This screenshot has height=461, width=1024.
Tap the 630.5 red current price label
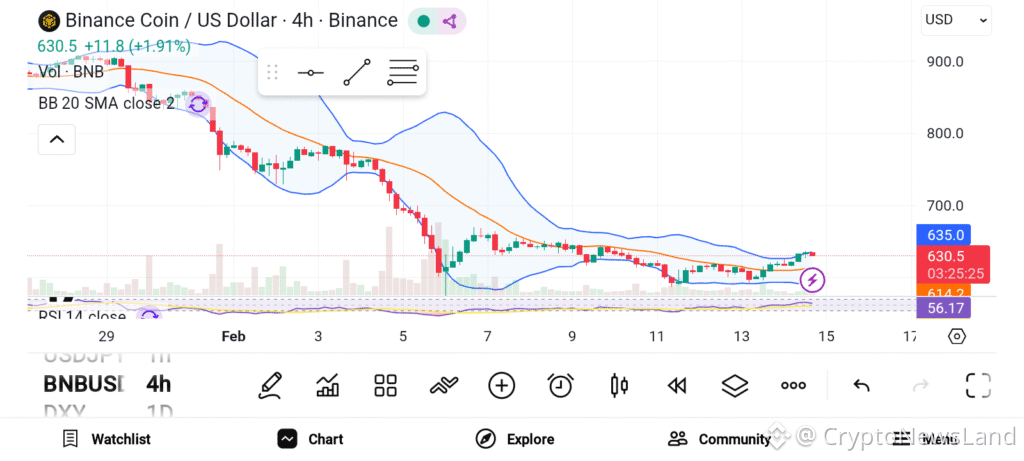(x=953, y=264)
